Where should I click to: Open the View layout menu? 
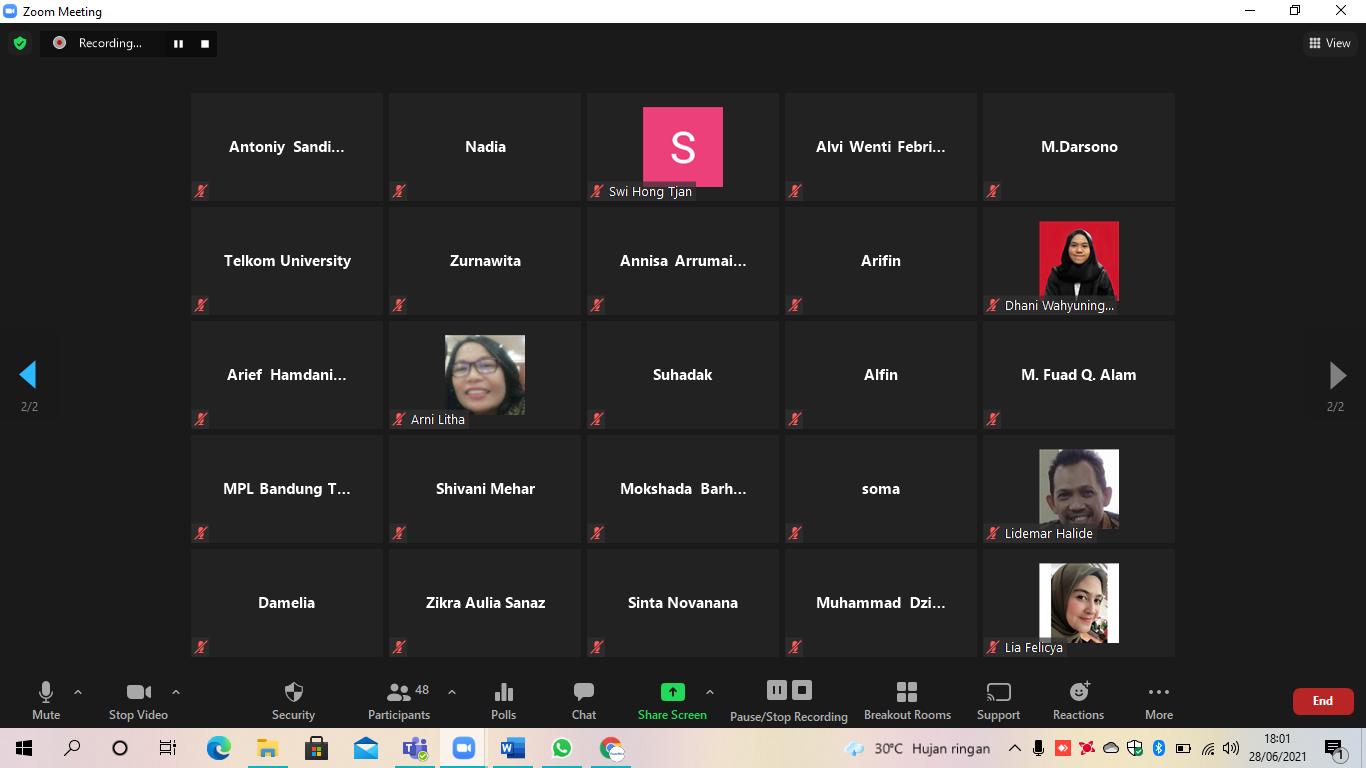coord(1329,43)
